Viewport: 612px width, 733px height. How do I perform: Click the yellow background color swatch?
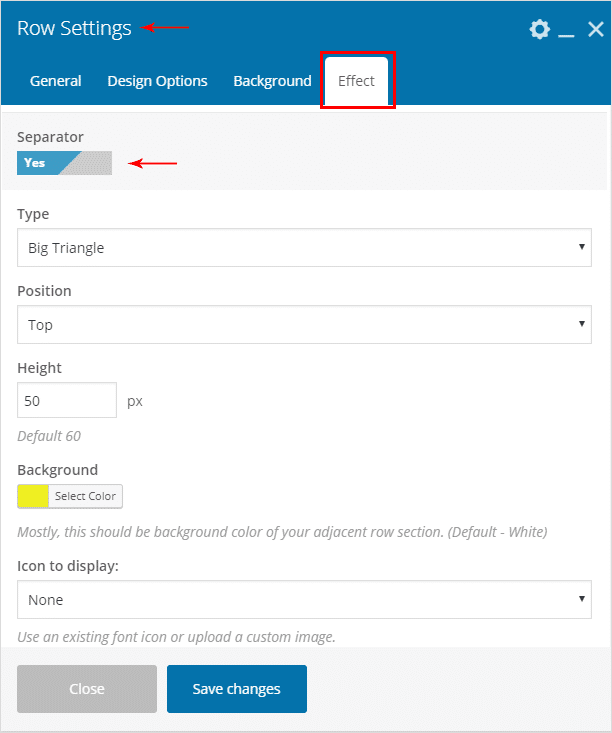pyautogui.click(x=33, y=496)
